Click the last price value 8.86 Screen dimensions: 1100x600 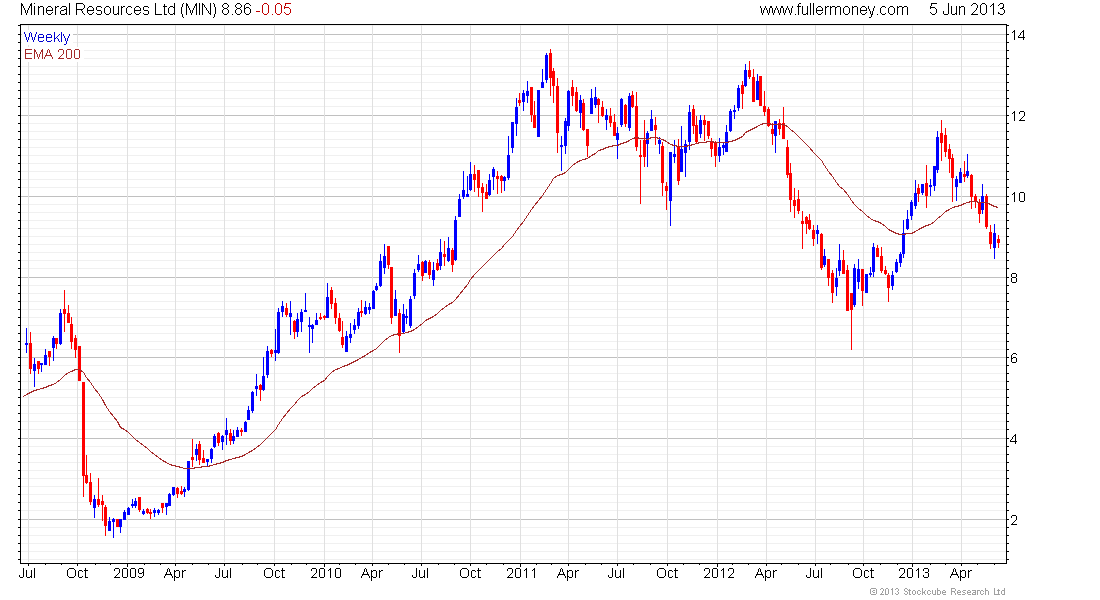coord(236,10)
